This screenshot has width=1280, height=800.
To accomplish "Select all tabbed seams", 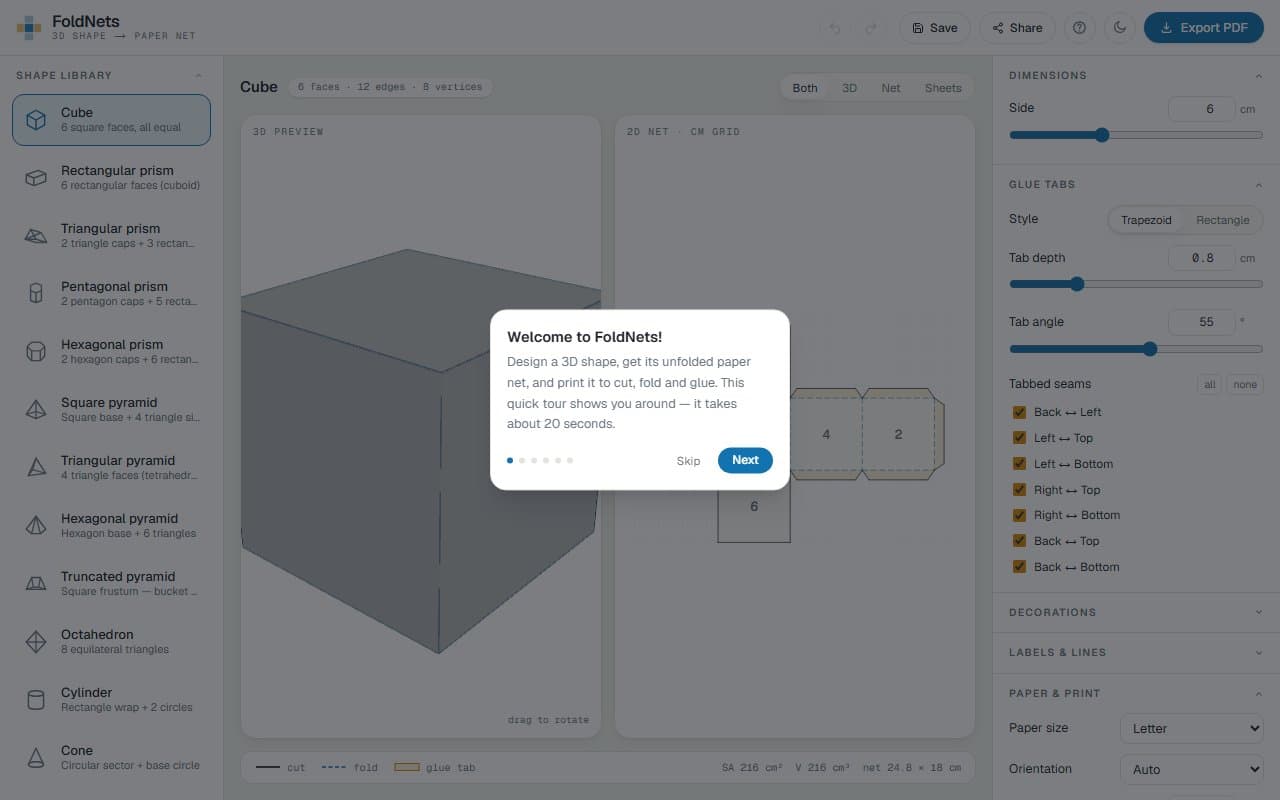I will tap(1209, 385).
